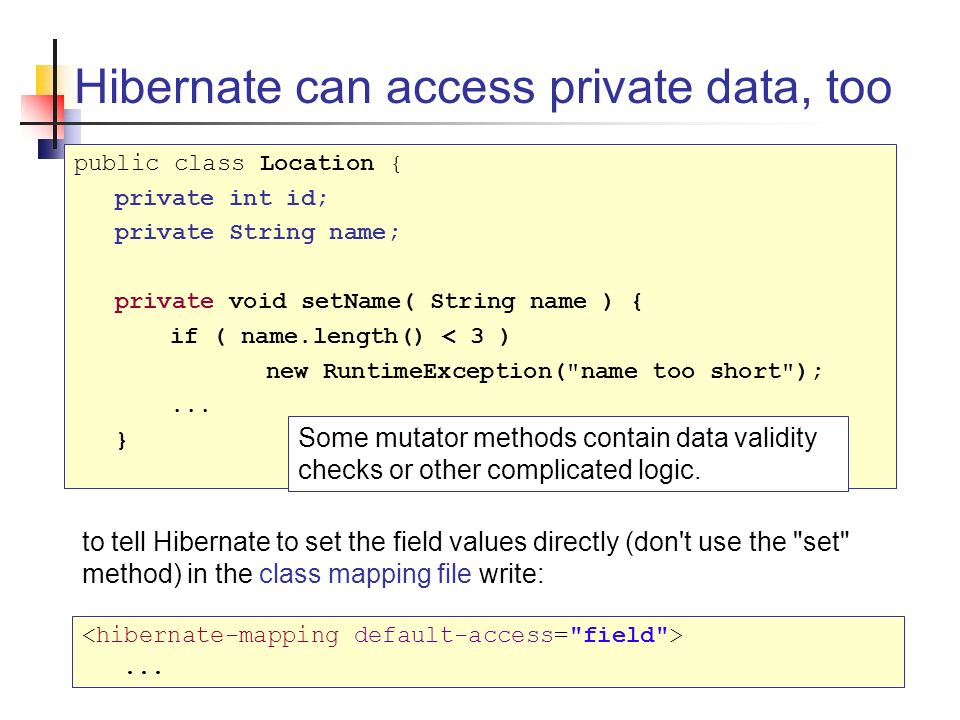Viewport: 960px width, 720px height.
Task: Click the "name too short" string literal
Action: 680,372
